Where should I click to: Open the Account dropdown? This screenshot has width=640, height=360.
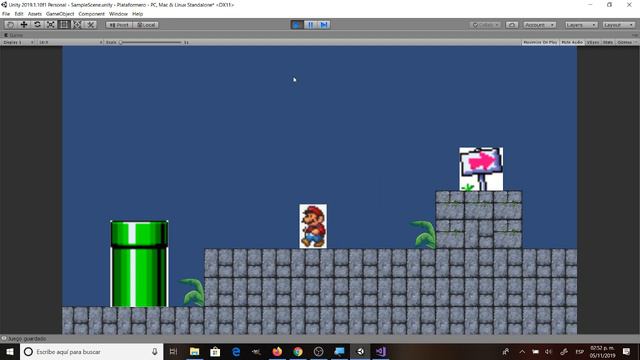539,25
